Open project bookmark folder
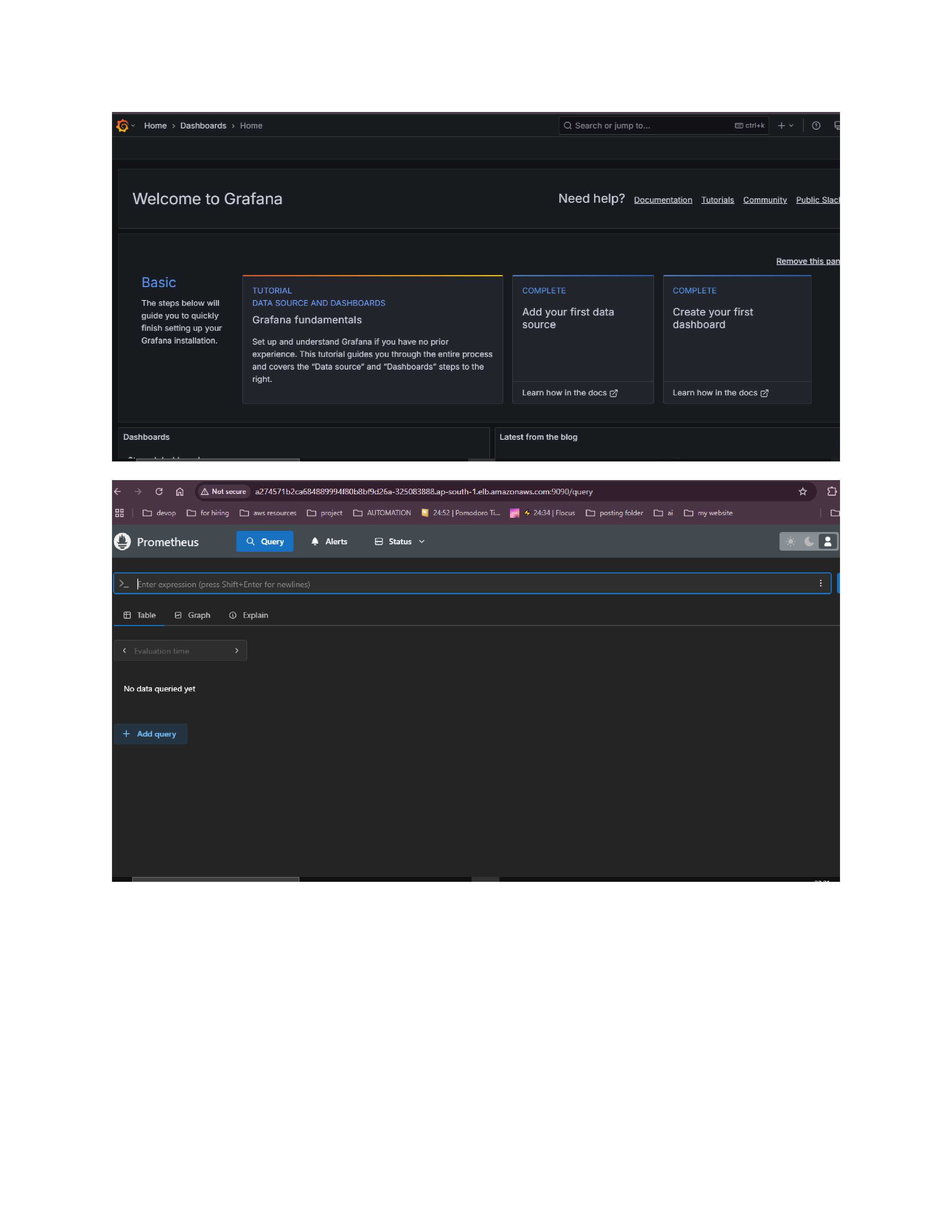Image resolution: width=952 pixels, height=1232 pixels. click(x=325, y=513)
